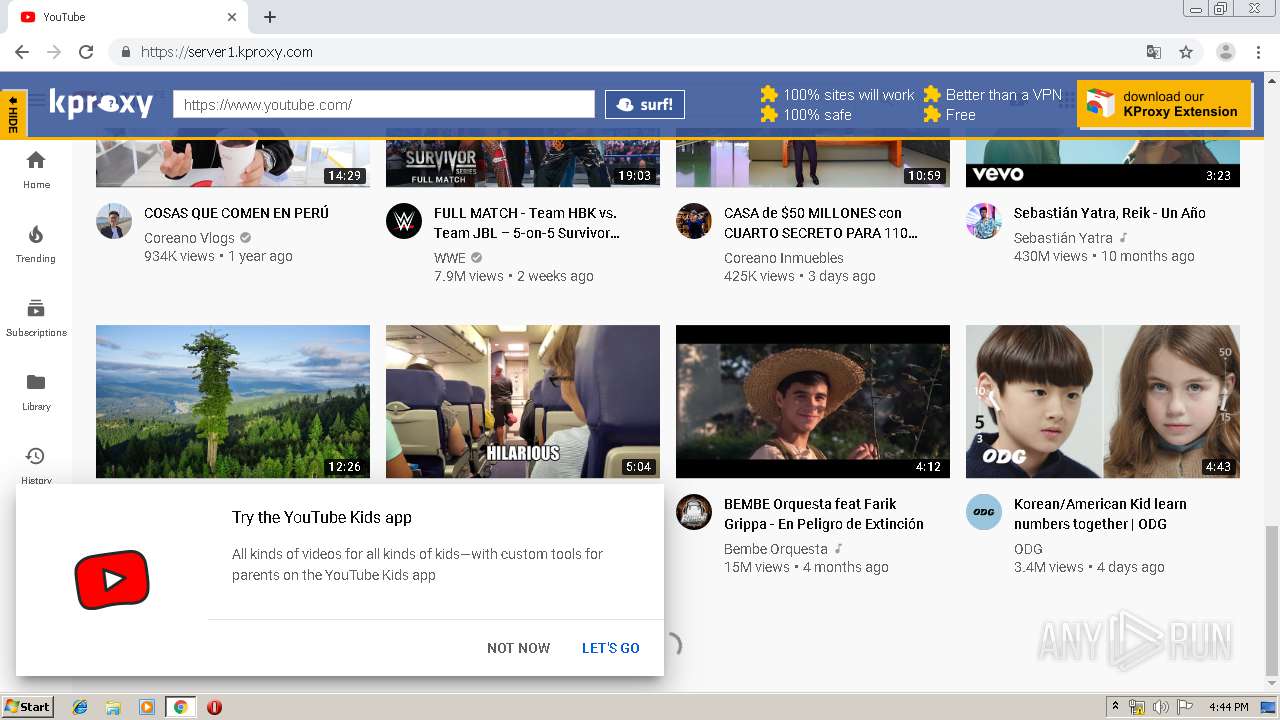Show hidden system tray icons

(x=1115, y=707)
